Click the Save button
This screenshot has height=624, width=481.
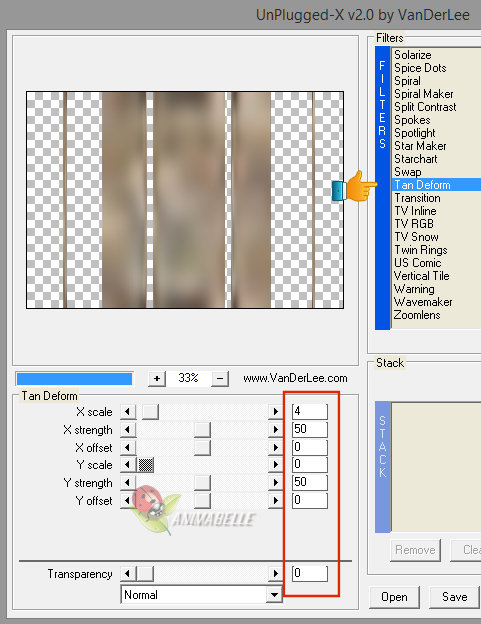[x=454, y=597]
